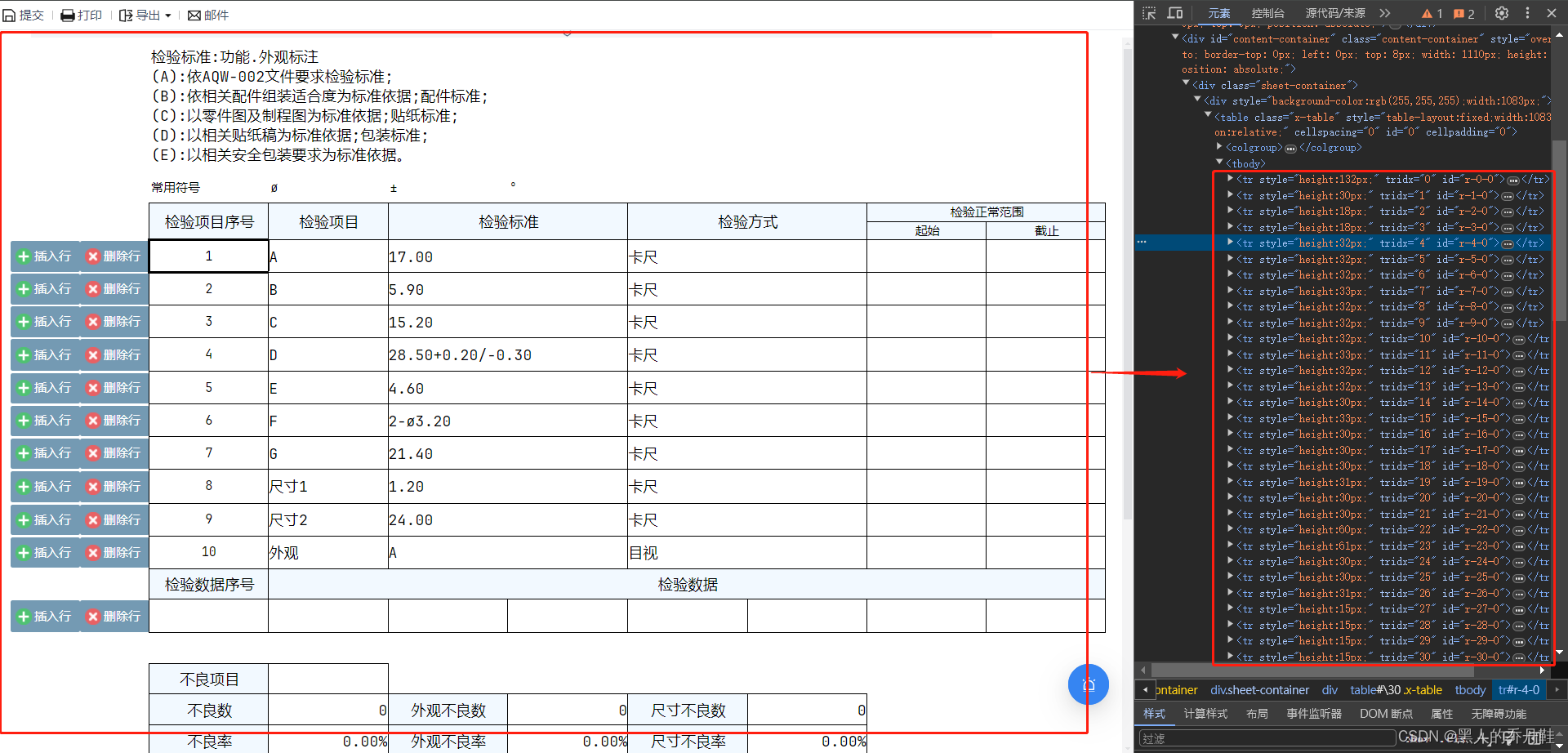The height and width of the screenshot is (753, 1568).
Task: Switch to the DOM 断点 pane tab
Action: (1386, 714)
